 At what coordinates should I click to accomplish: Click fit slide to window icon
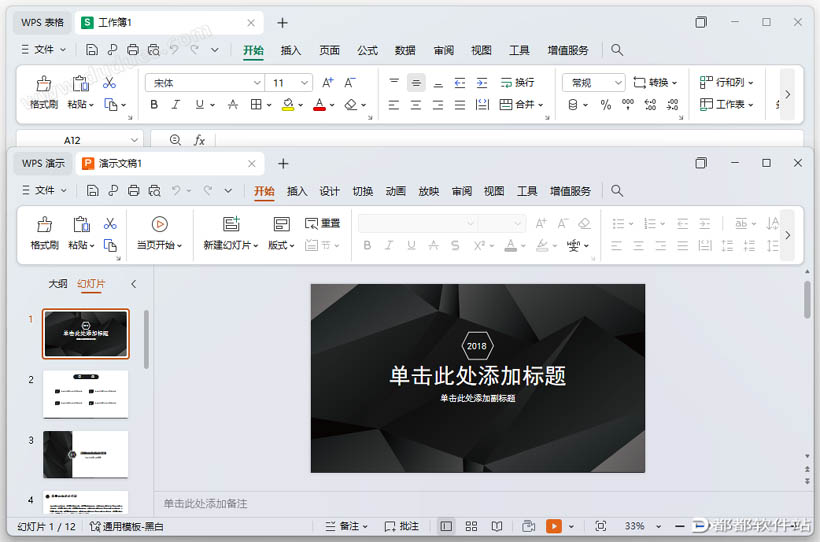(x=601, y=526)
